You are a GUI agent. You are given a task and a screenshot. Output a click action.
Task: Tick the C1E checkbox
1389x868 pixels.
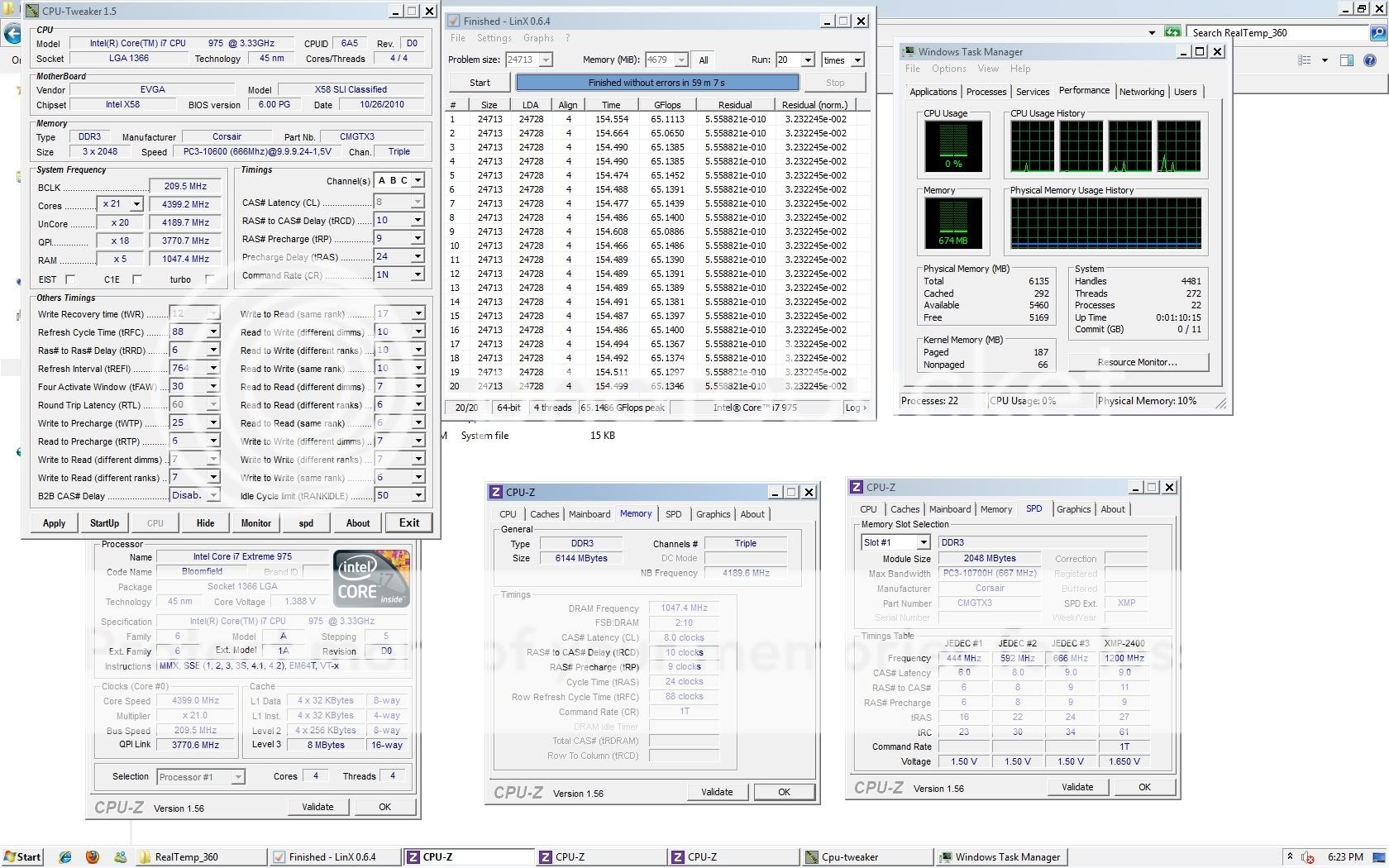click(x=137, y=279)
